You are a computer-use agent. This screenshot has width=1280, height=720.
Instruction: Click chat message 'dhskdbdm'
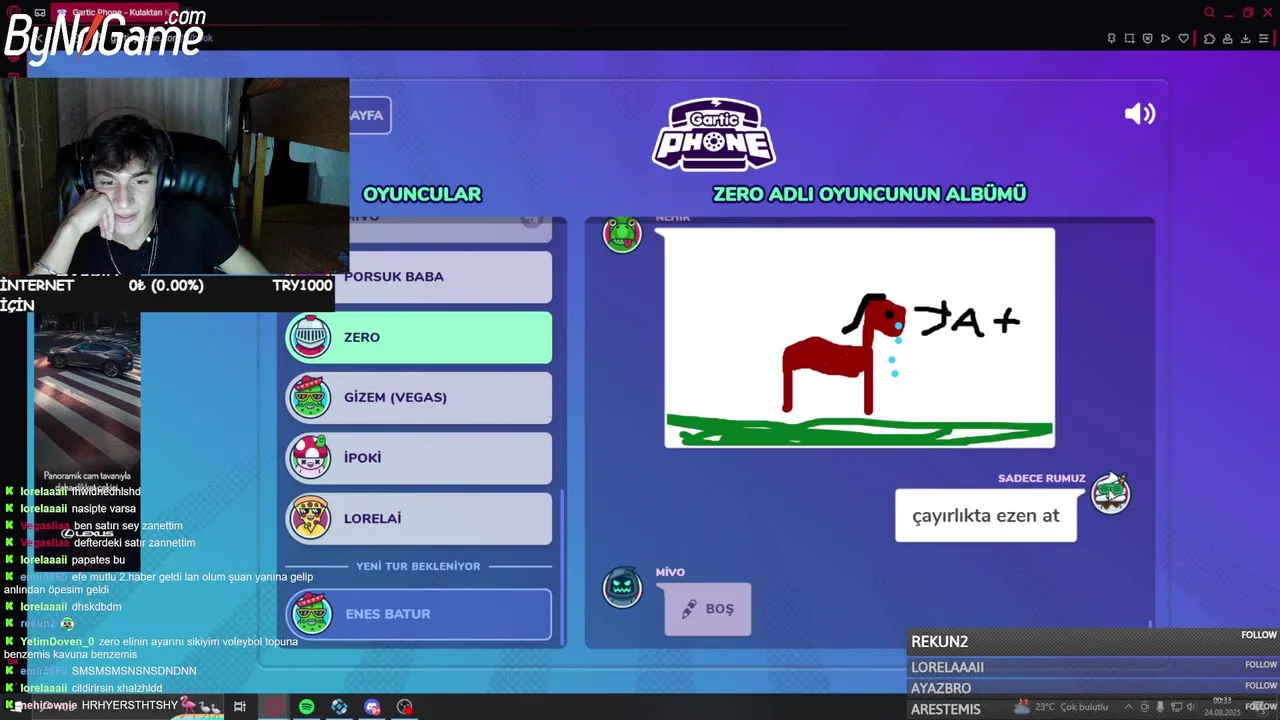(x=97, y=607)
